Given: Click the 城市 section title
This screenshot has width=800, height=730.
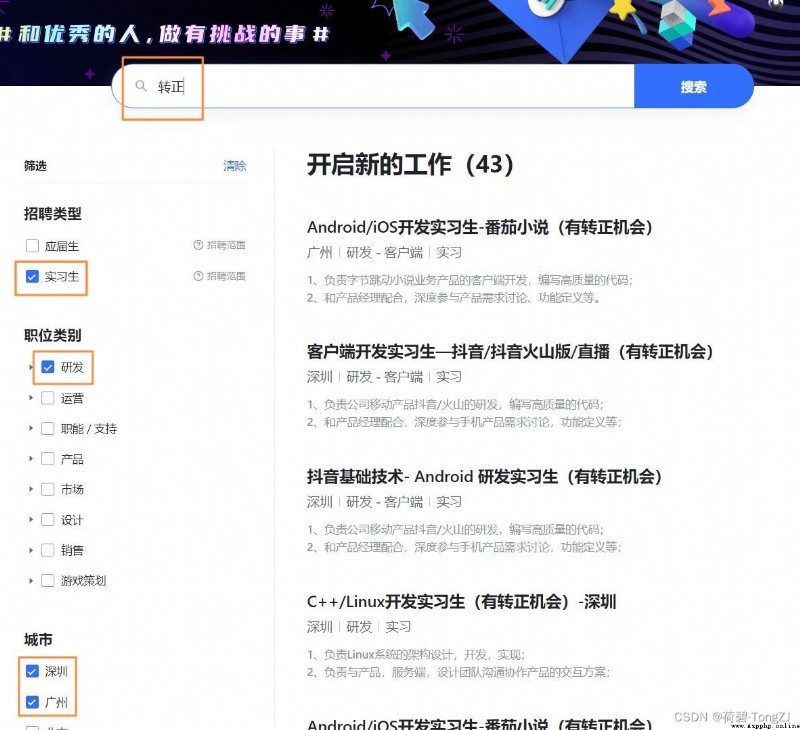Looking at the screenshot, I should click(x=38, y=640).
